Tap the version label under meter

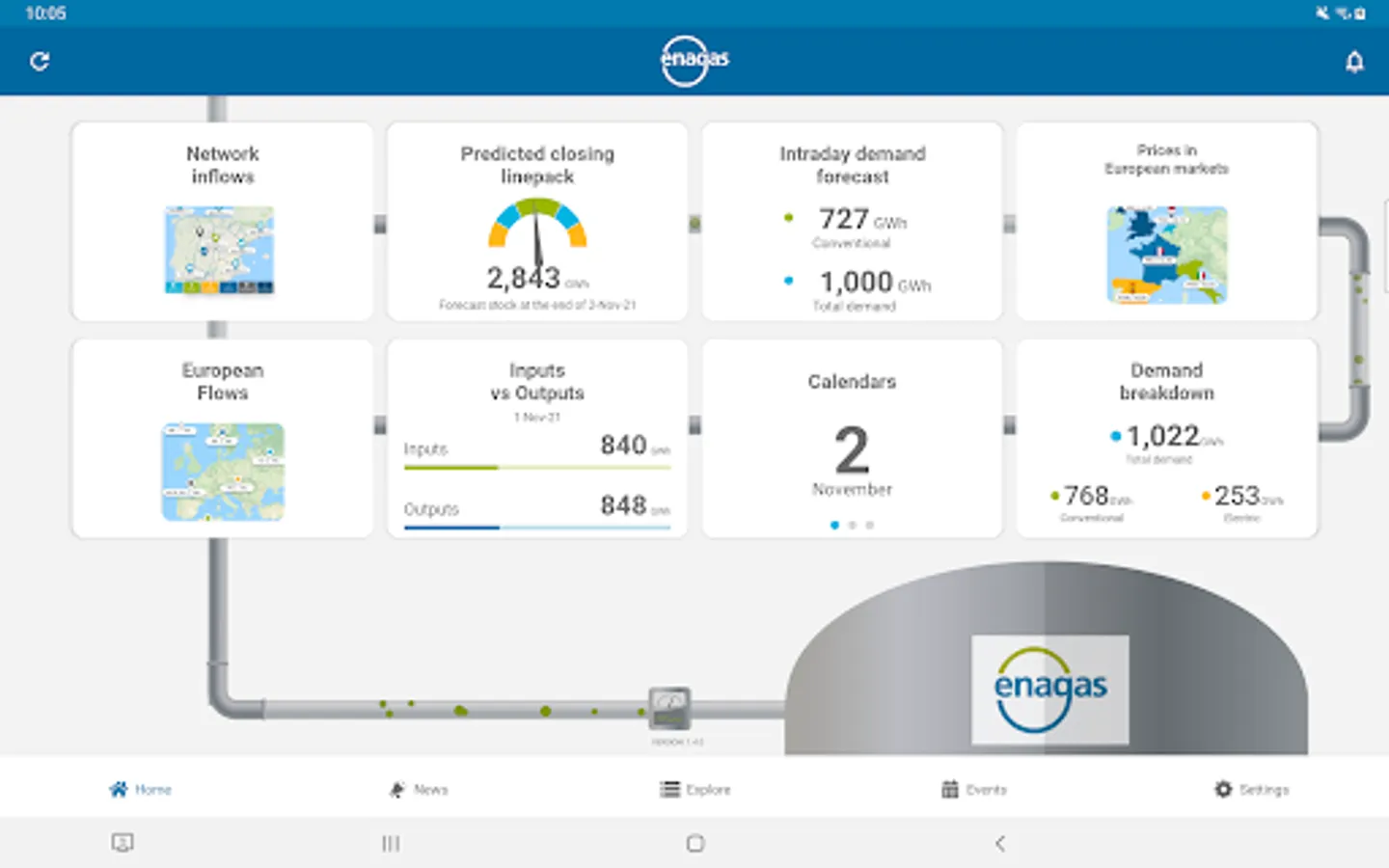pos(677,742)
